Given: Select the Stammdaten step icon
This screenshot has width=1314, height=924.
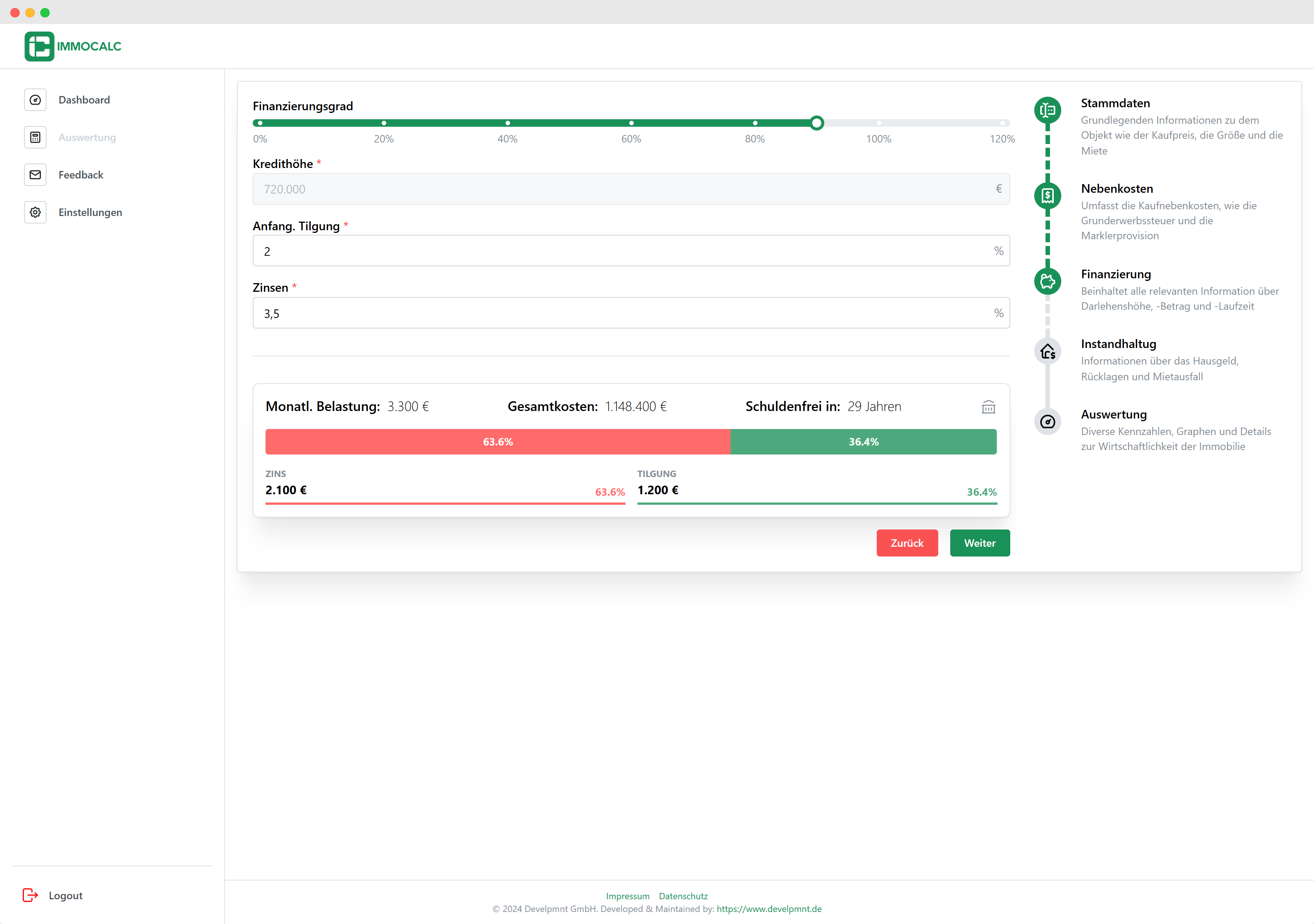Looking at the screenshot, I should coord(1047,111).
